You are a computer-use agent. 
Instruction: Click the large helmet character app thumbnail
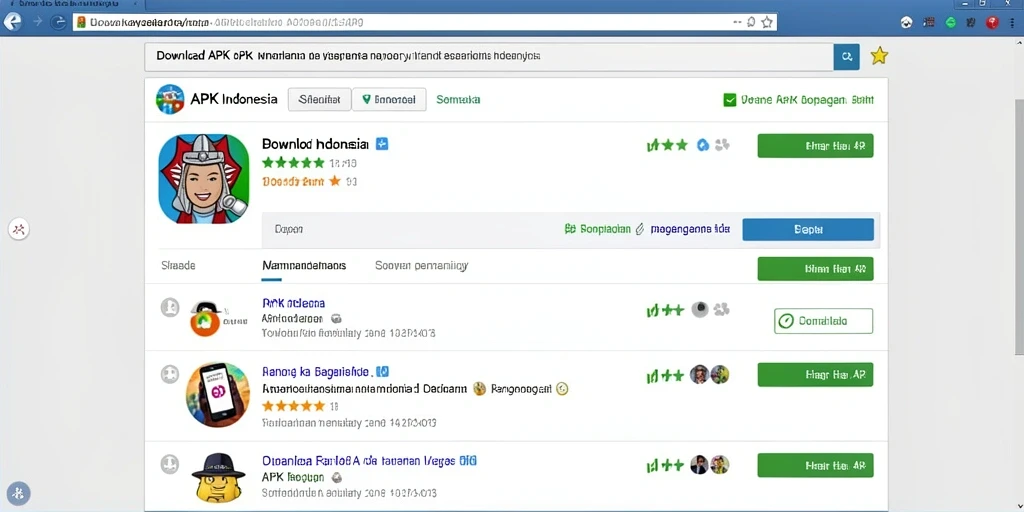coord(204,179)
